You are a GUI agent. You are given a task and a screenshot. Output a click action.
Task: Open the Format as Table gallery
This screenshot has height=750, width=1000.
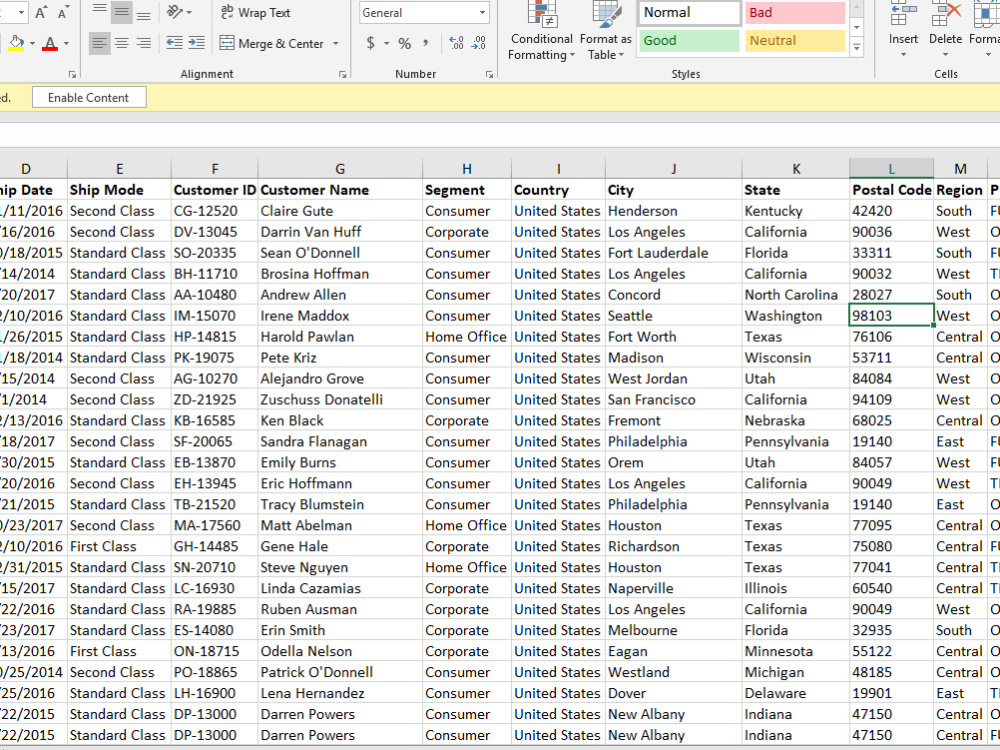(605, 31)
